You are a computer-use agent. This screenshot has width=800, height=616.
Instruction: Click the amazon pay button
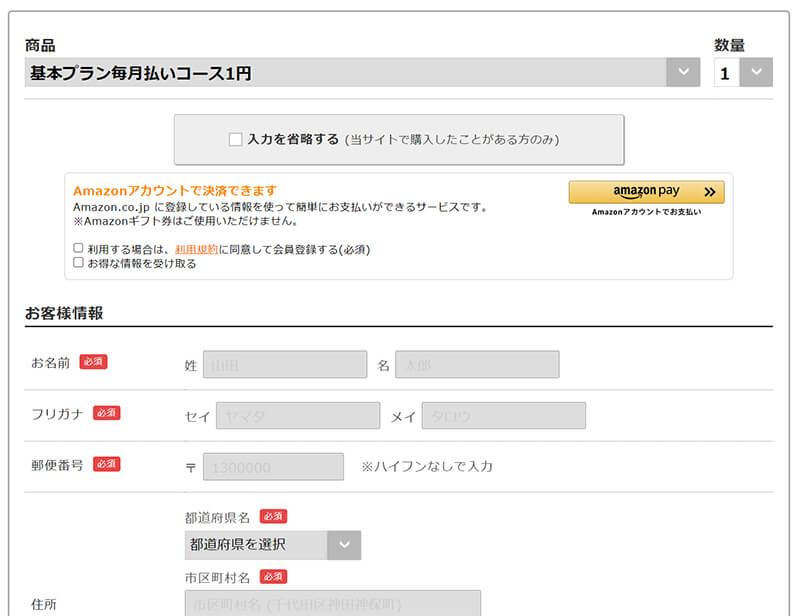646,192
